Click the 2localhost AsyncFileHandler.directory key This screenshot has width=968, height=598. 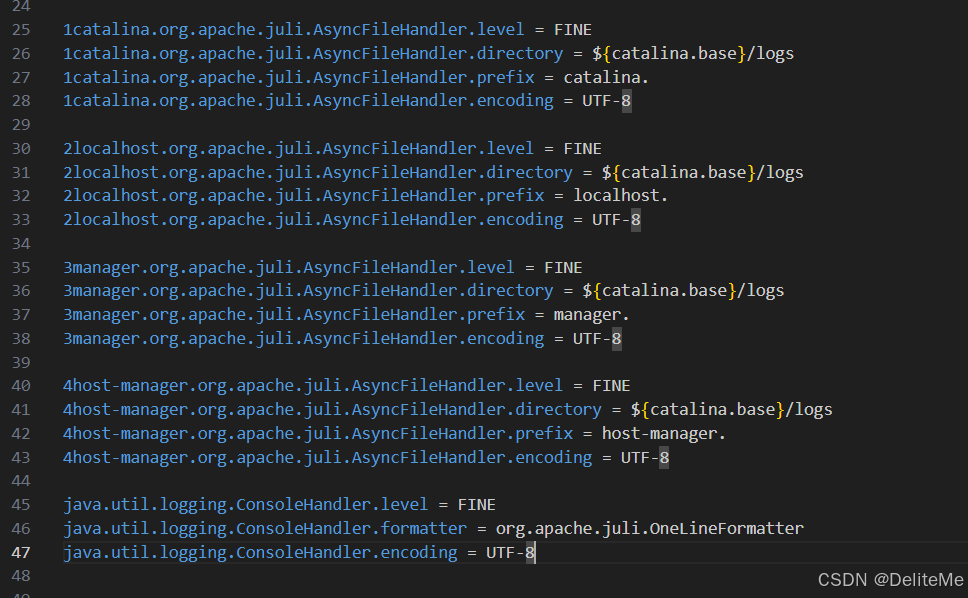point(318,172)
